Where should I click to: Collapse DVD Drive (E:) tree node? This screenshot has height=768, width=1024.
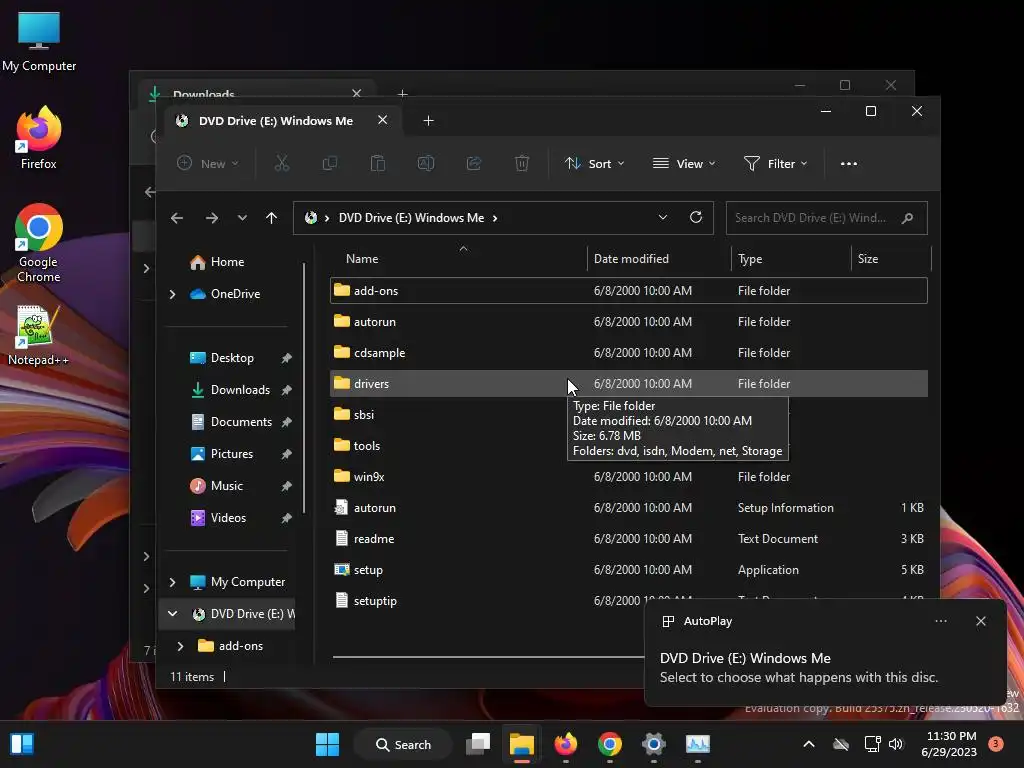click(x=172, y=614)
